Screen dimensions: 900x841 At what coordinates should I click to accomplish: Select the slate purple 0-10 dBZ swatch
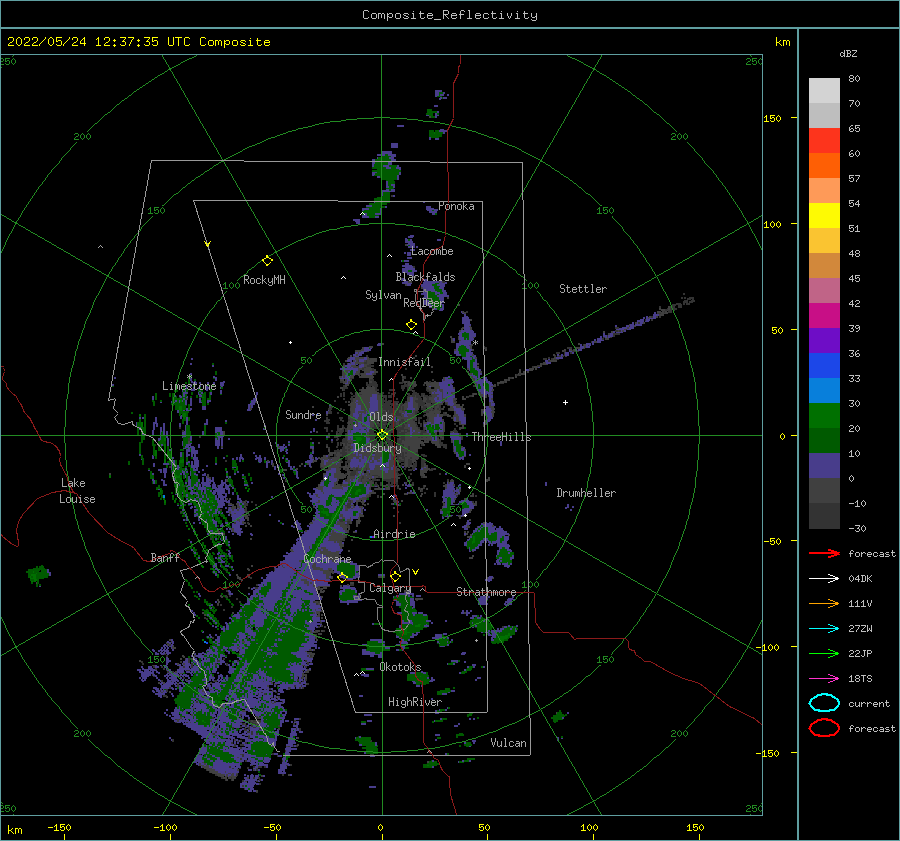pyautogui.click(x=824, y=466)
